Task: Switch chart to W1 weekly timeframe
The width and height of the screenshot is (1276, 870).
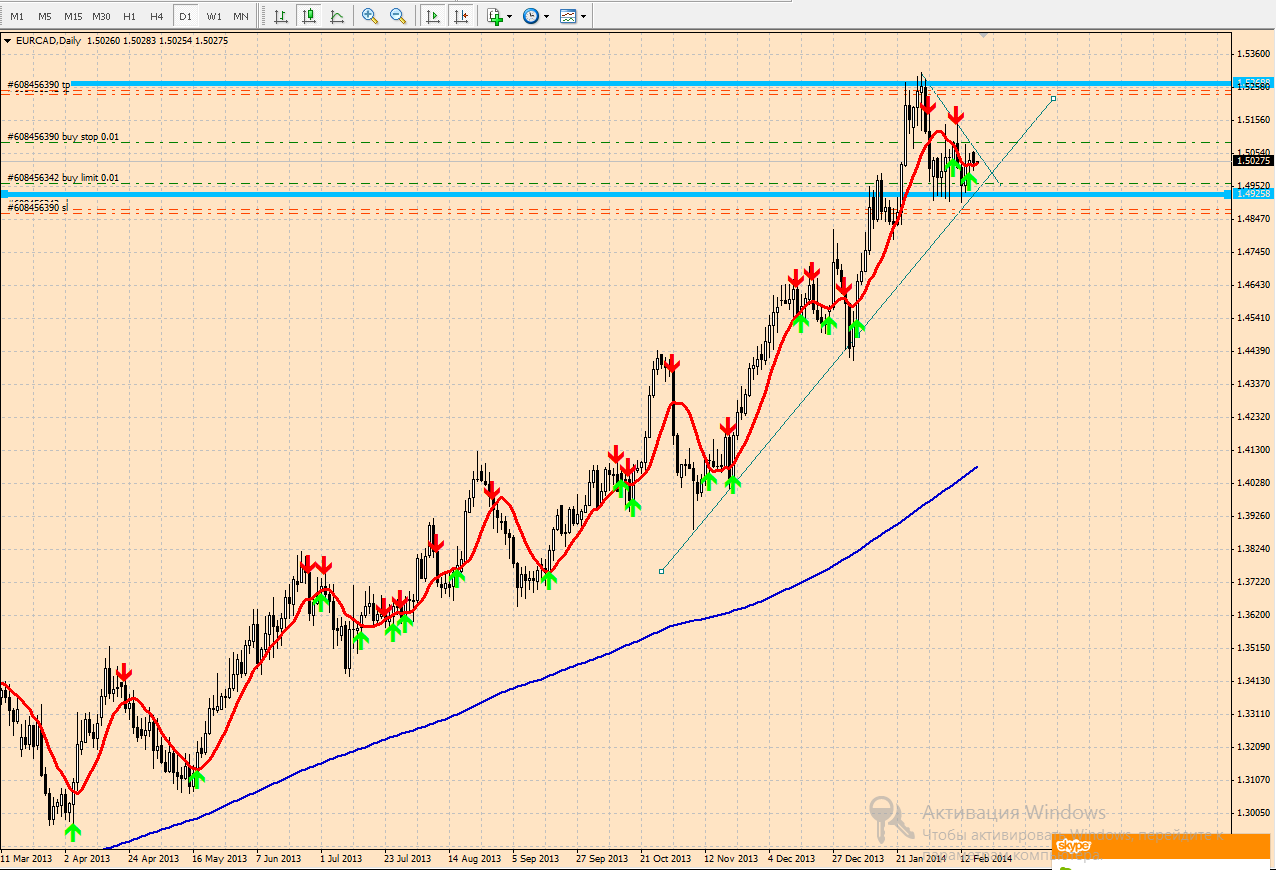Action: coord(214,16)
